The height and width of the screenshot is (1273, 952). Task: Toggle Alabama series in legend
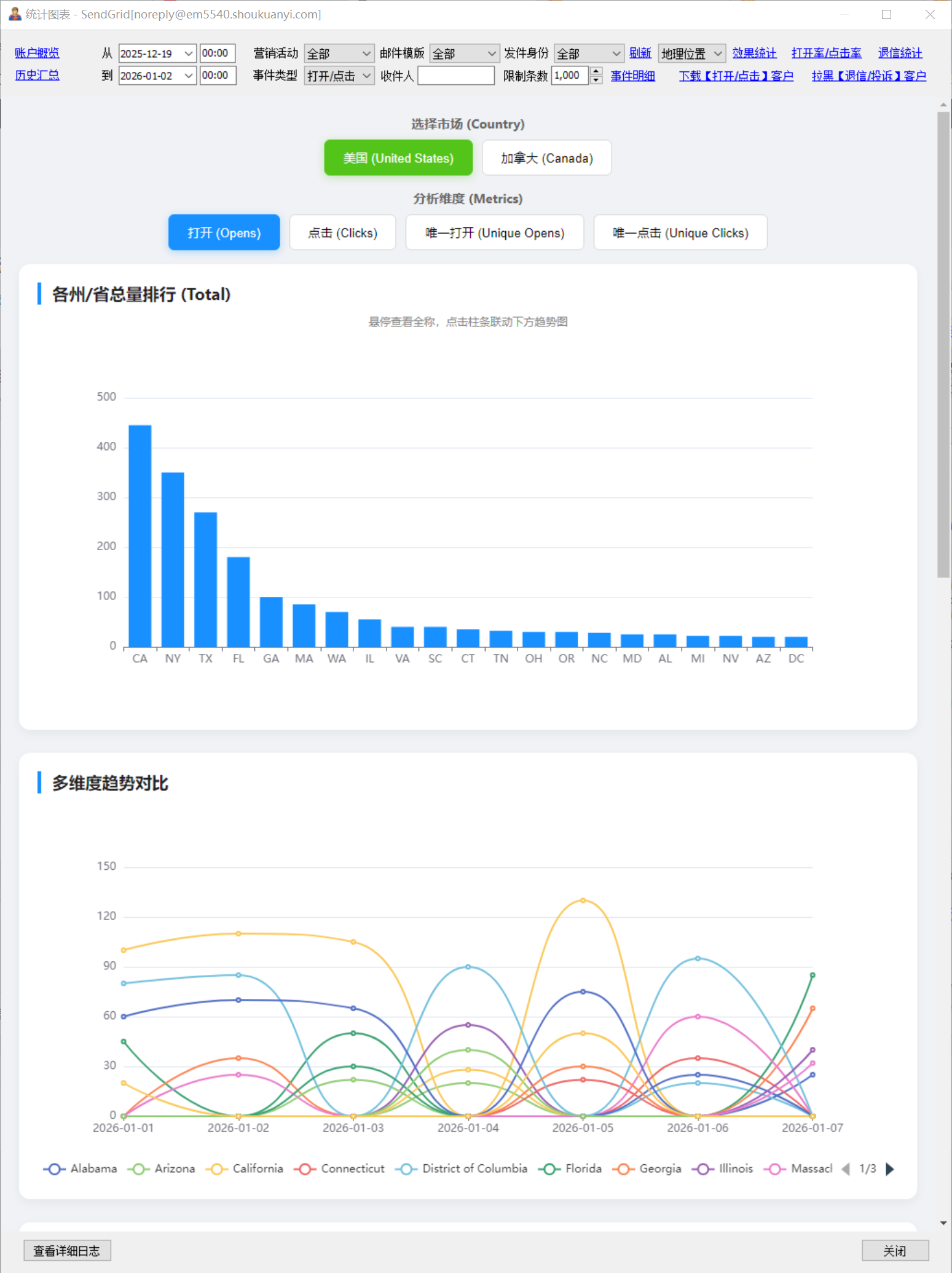[x=80, y=1169]
